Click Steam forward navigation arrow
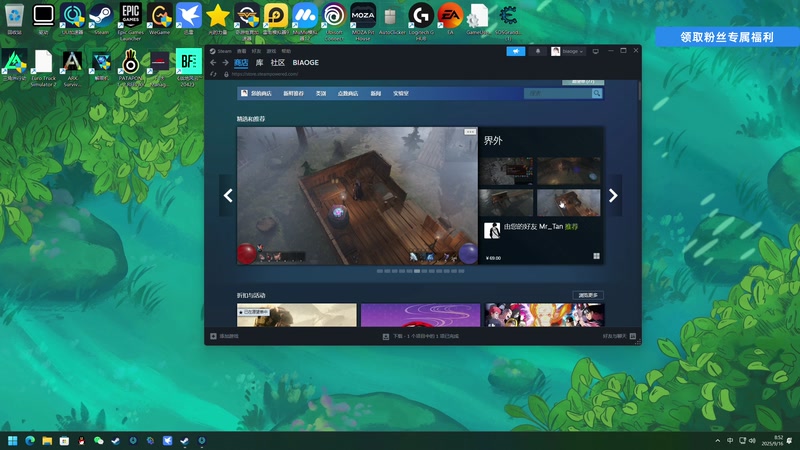This screenshot has width=800, height=450. coord(225,63)
